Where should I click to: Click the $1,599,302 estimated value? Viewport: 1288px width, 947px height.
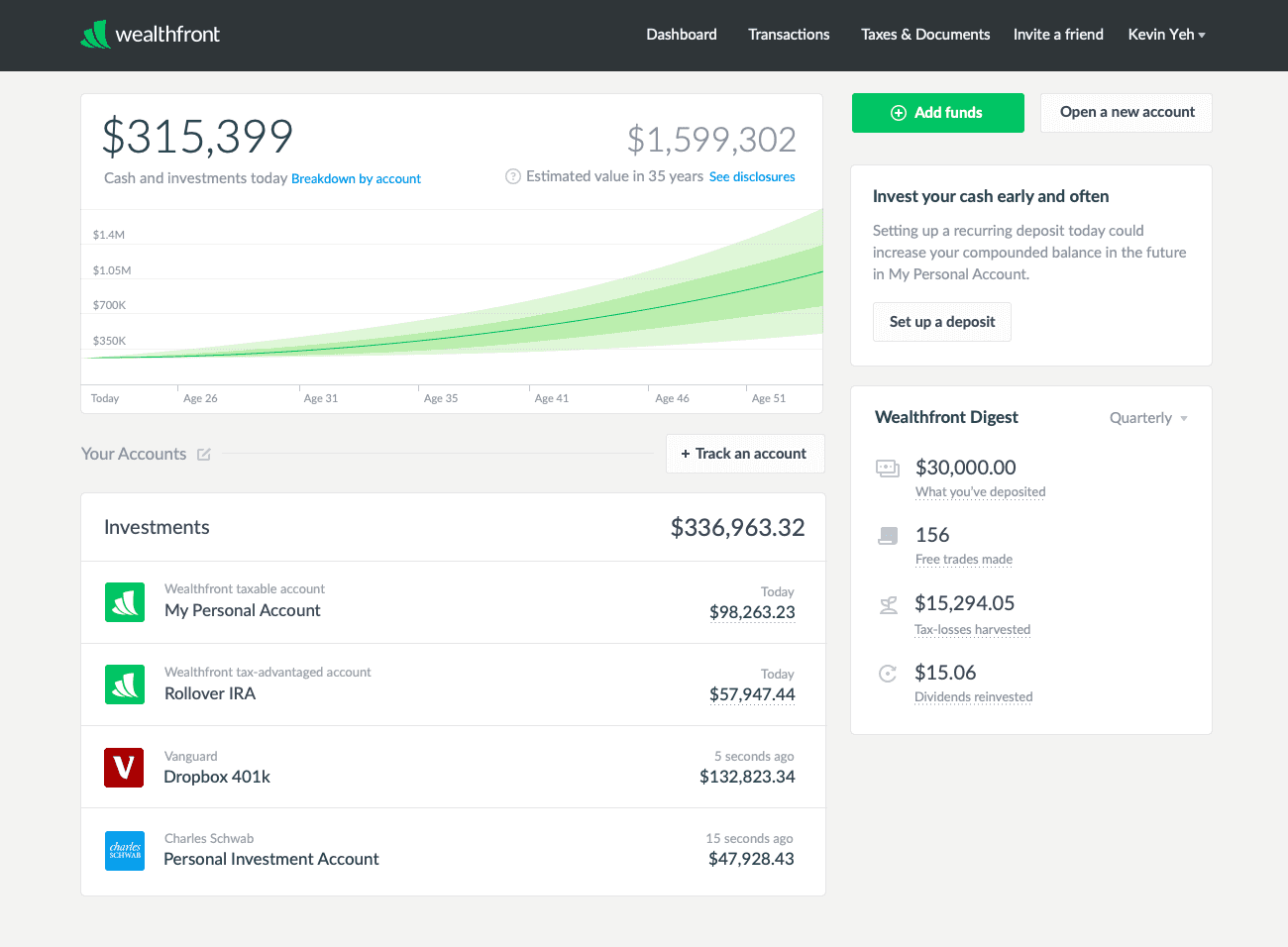click(x=711, y=140)
